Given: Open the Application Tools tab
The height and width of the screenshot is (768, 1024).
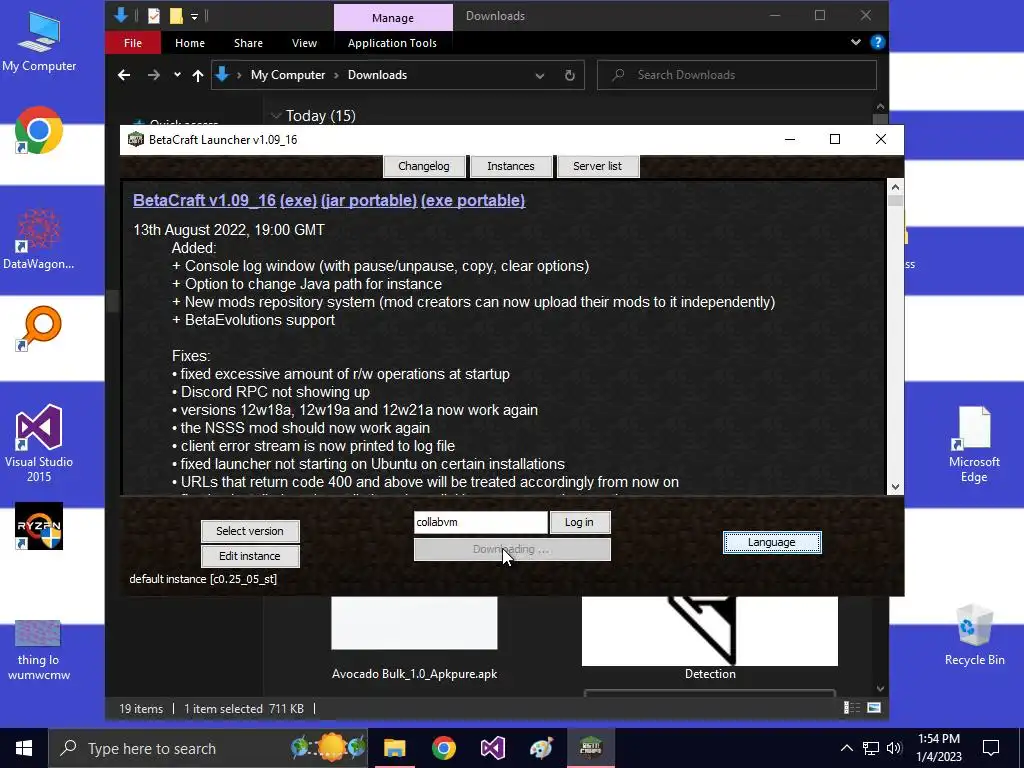Looking at the screenshot, I should pyautogui.click(x=392, y=43).
